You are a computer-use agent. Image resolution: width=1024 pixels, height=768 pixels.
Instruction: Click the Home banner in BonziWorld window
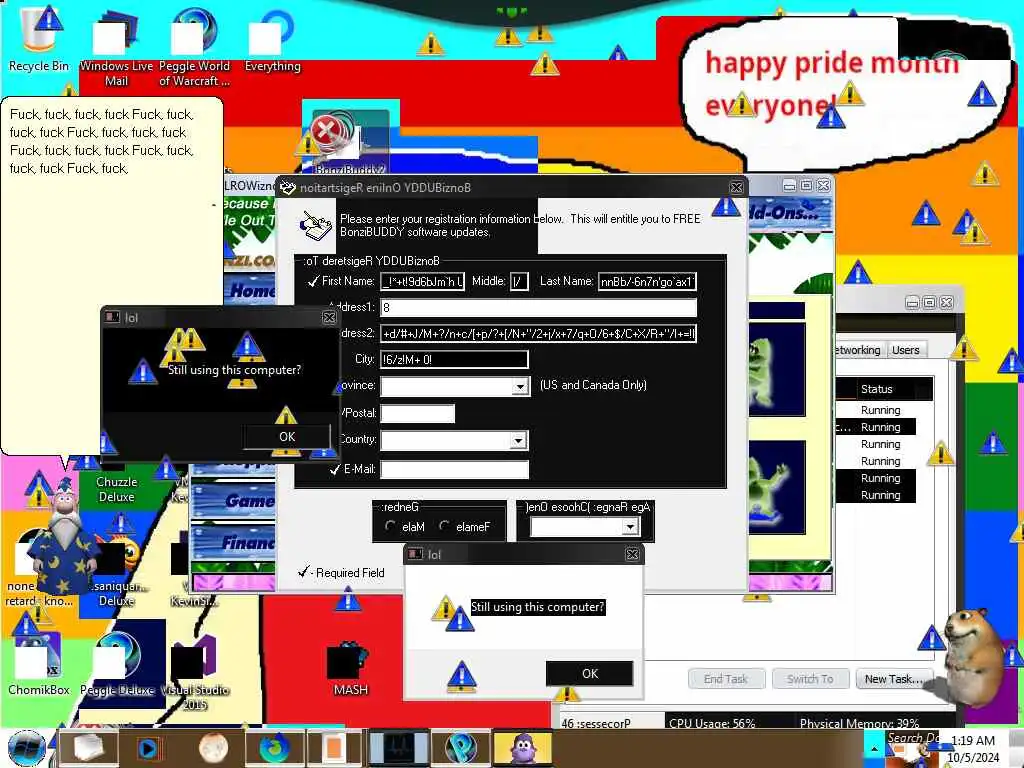[x=250, y=290]
